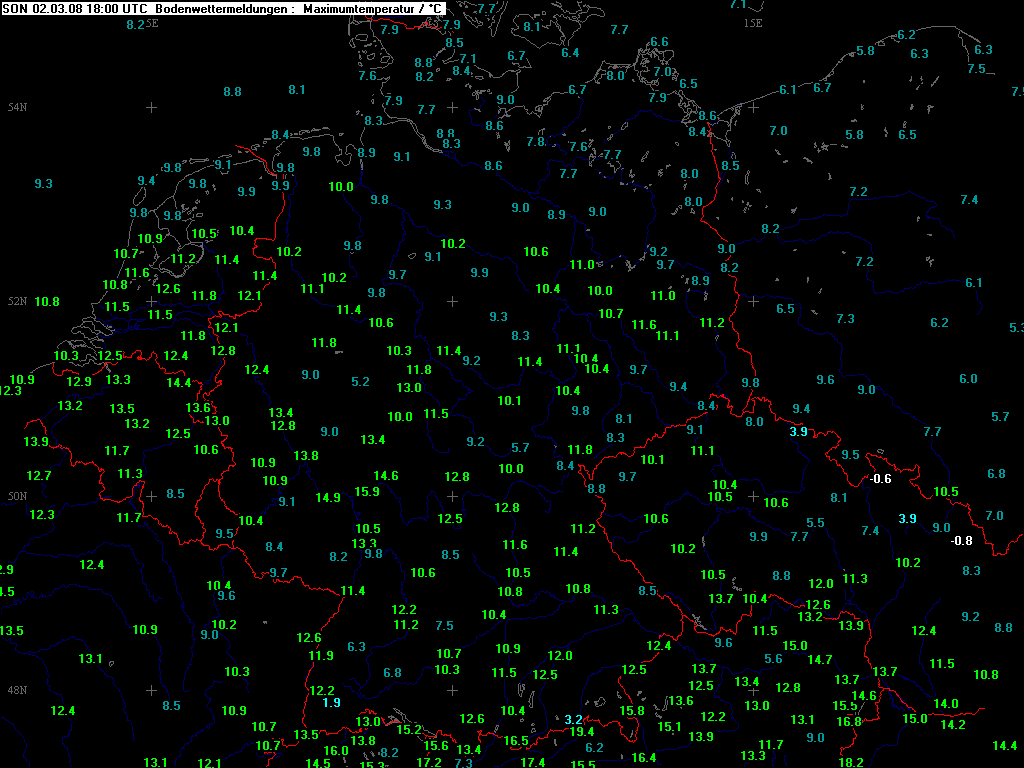The height and width of the screenshot is (768, 1024).
Task: Click the 14.7 temperature value
Action: tap(820, 660)
